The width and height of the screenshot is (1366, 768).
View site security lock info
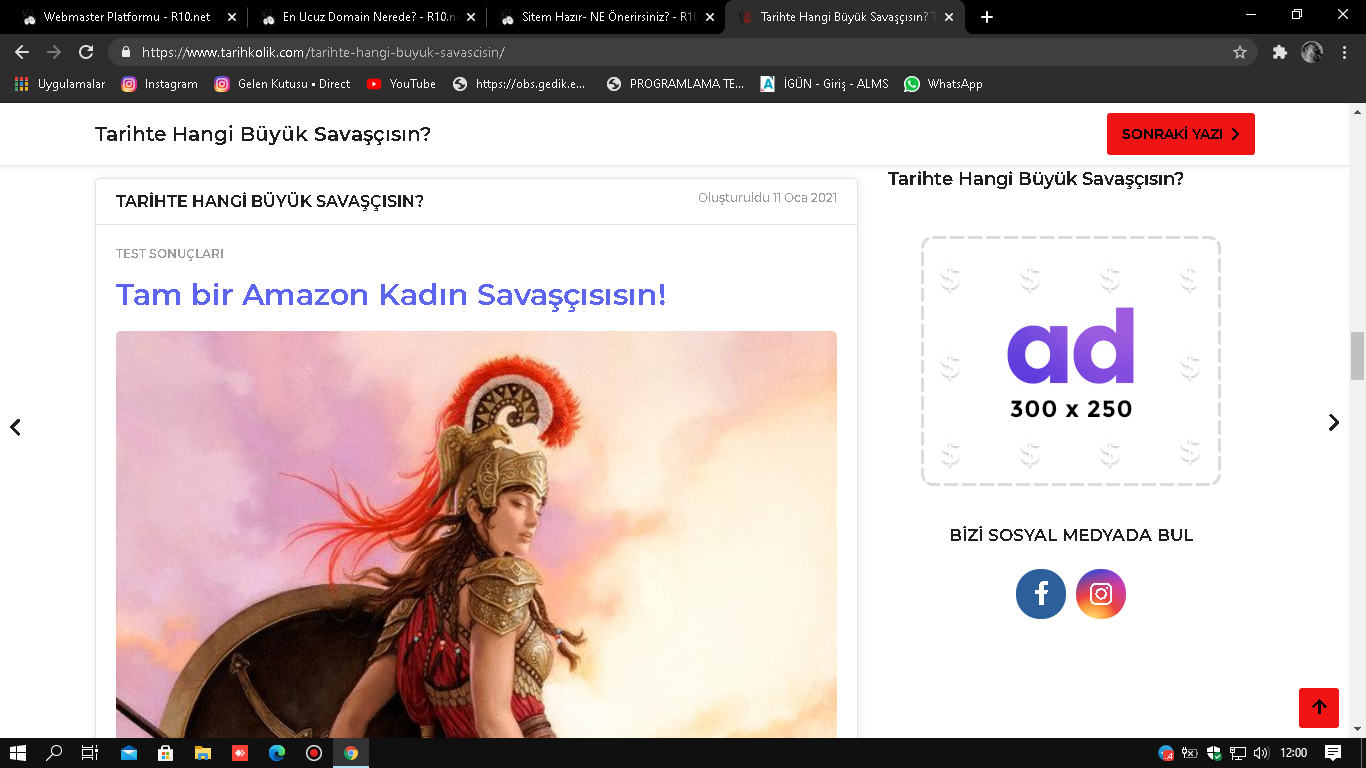[126, 52]
